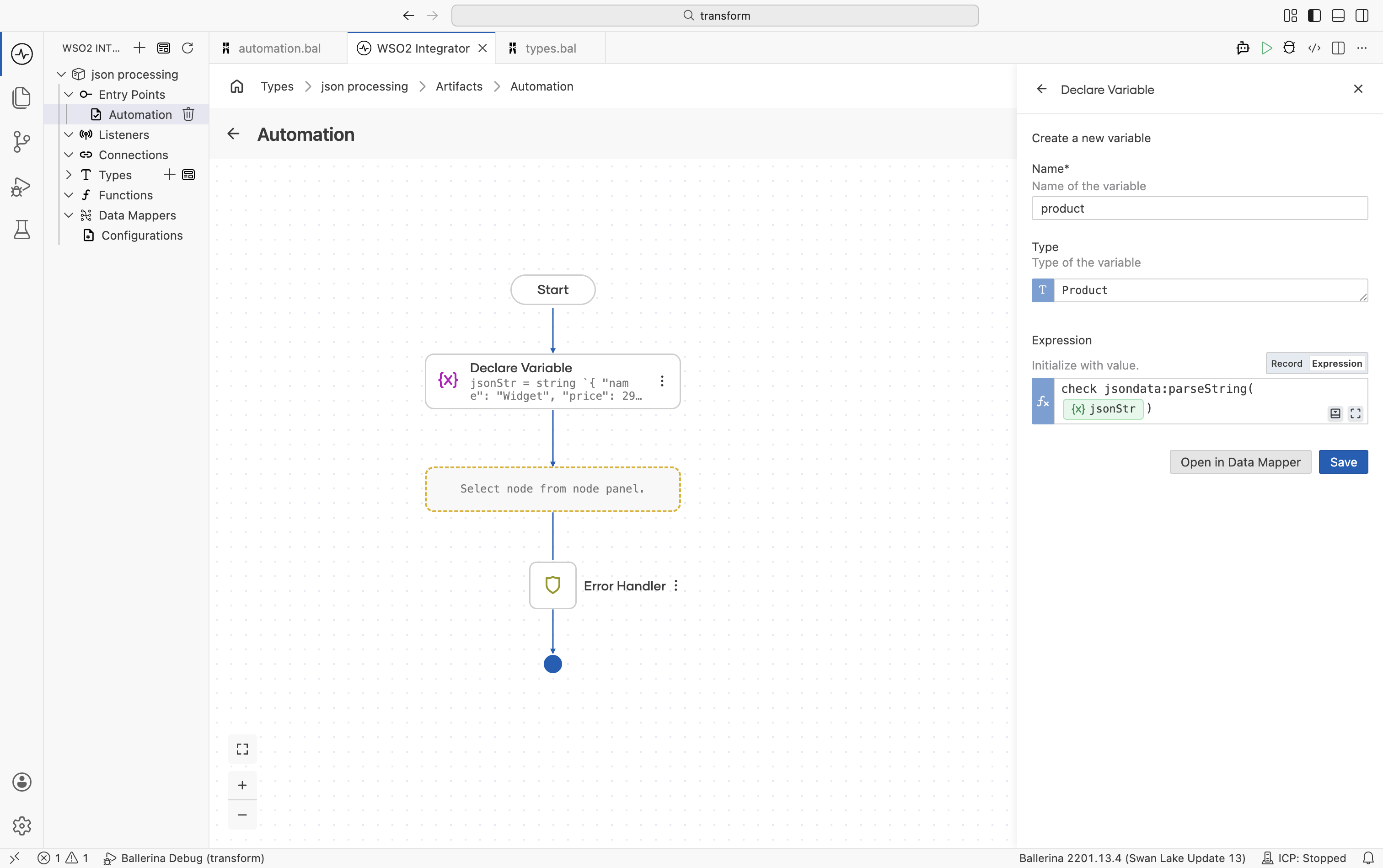Collapse the Listeners section

(x=69, y=134)
